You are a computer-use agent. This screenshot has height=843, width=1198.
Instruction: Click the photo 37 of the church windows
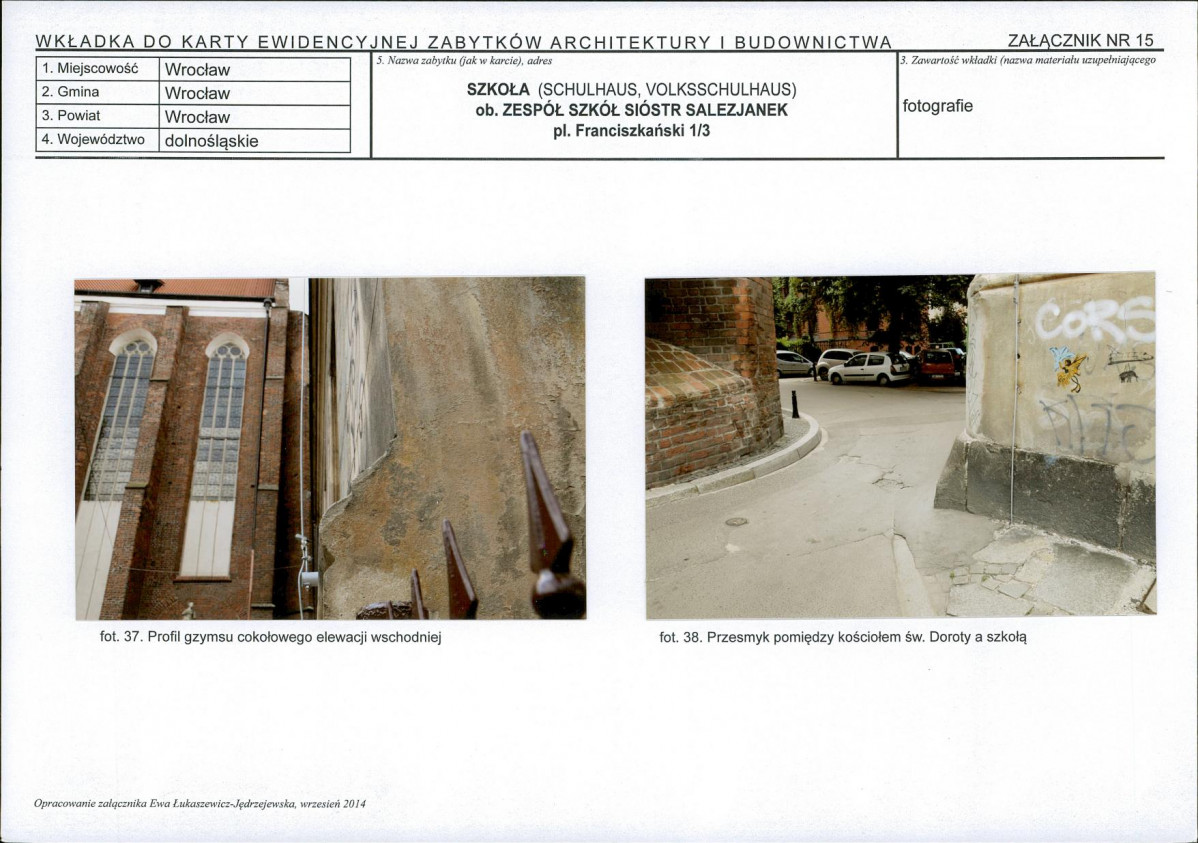click(x=330, y=448)
